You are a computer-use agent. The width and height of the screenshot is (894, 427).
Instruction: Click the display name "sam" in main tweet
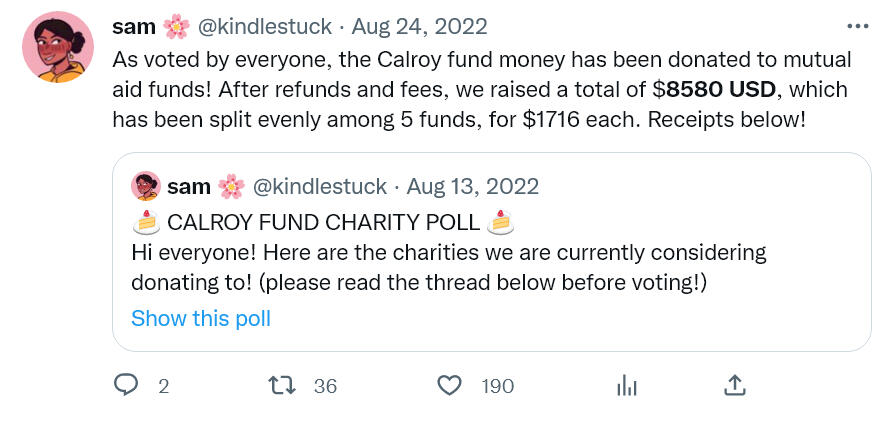pyautogui.click(x=133, y=26)
